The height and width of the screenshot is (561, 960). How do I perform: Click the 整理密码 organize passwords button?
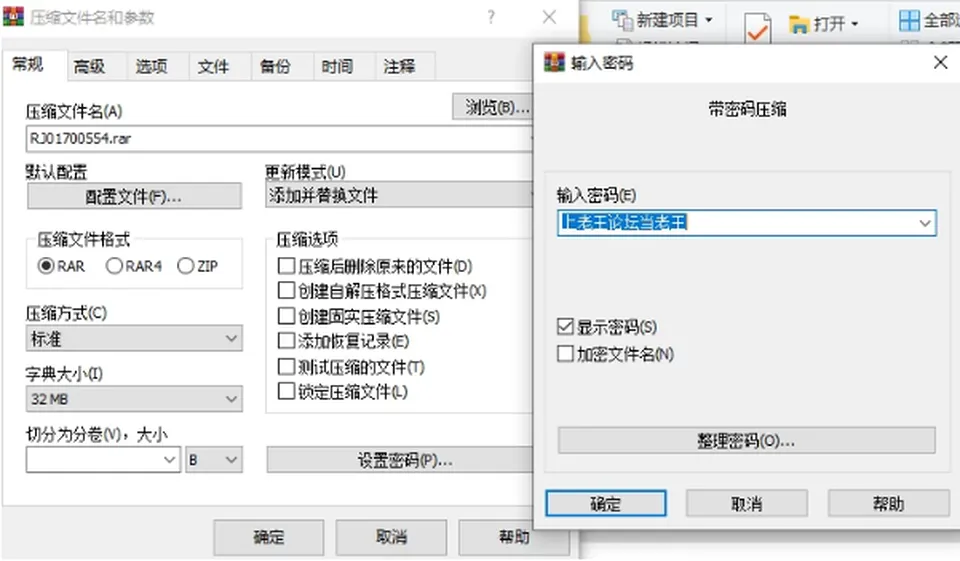click(x=746, y=440)
